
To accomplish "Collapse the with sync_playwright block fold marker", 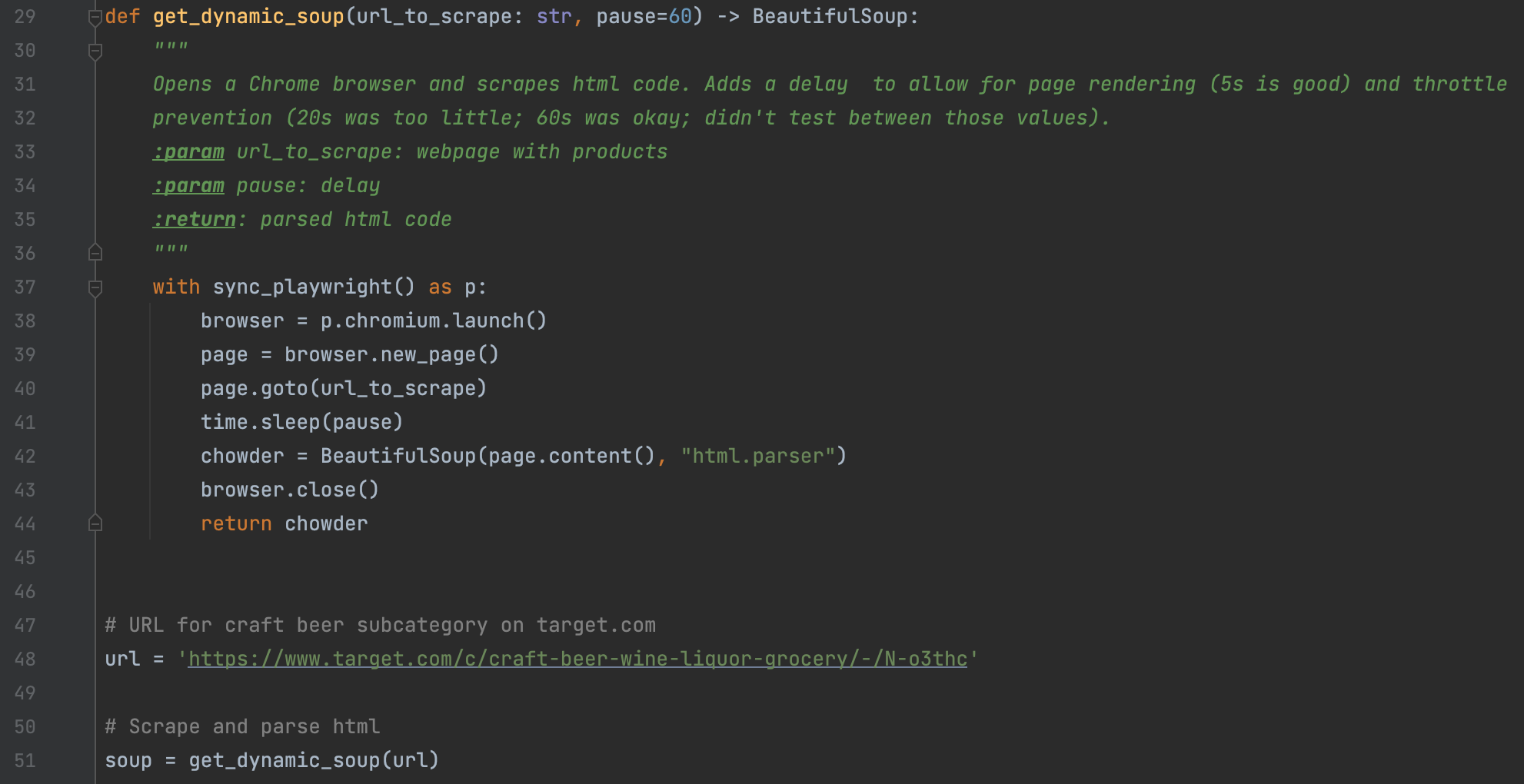I will [x=95, y=287].
